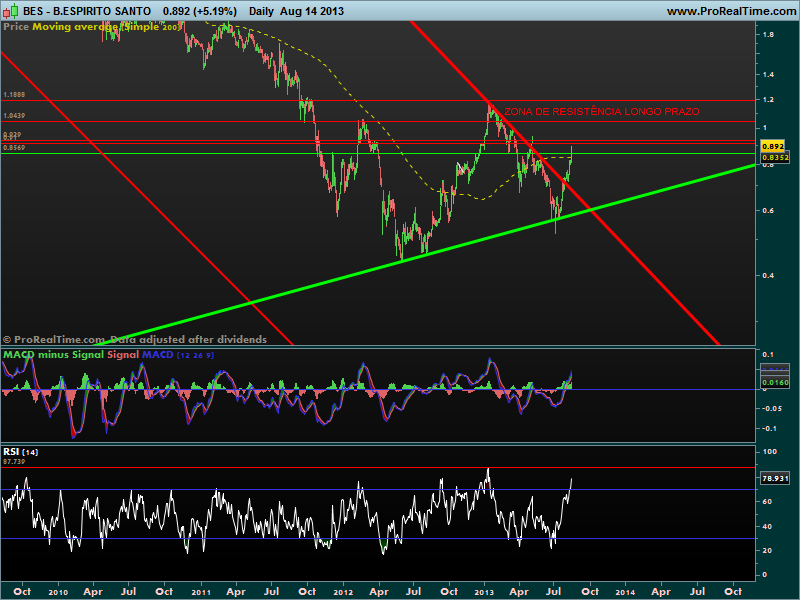This screenshot has width=800, height=600.
Task: Click the 0.8569 horizontal level label
Action: tap(14, 147)
